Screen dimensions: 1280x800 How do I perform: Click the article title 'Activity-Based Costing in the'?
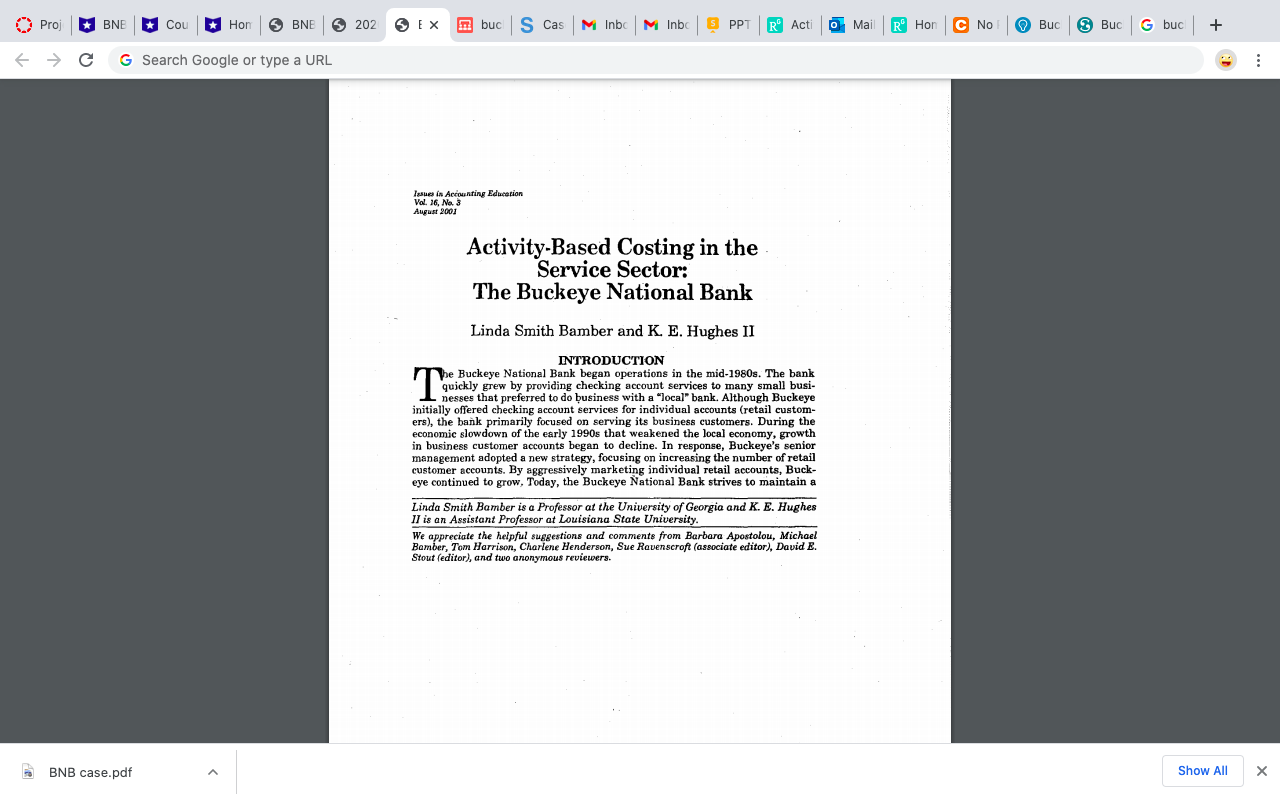coord(612,247)
